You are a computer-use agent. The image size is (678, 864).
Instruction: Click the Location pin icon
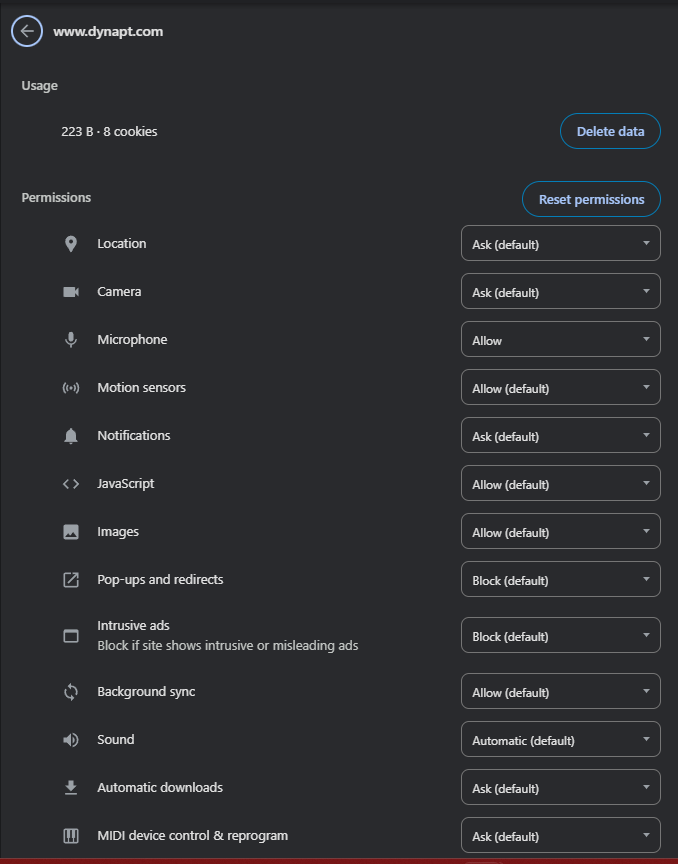click(71, 244)
